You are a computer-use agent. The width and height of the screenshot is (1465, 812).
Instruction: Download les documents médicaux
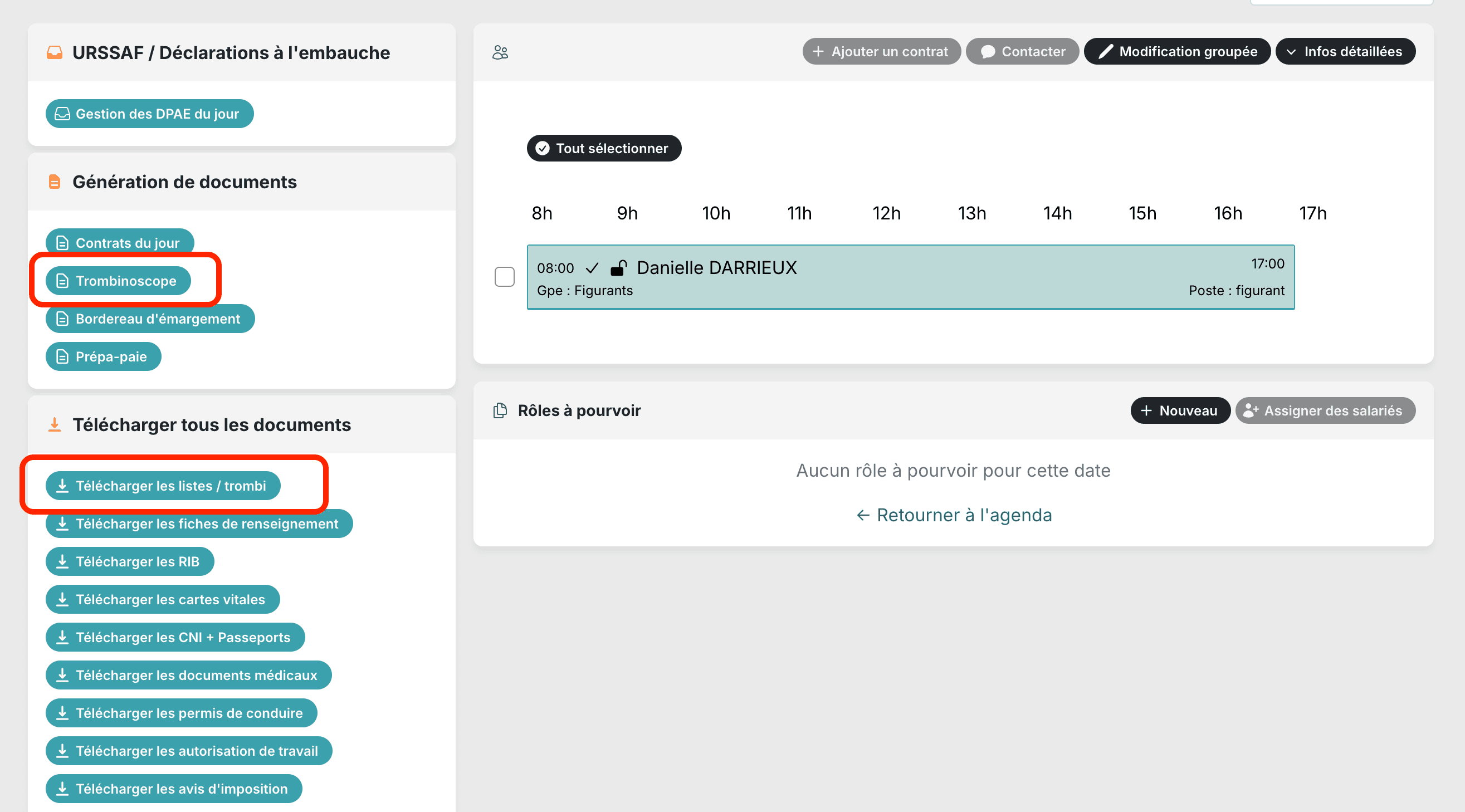[189, 675]
